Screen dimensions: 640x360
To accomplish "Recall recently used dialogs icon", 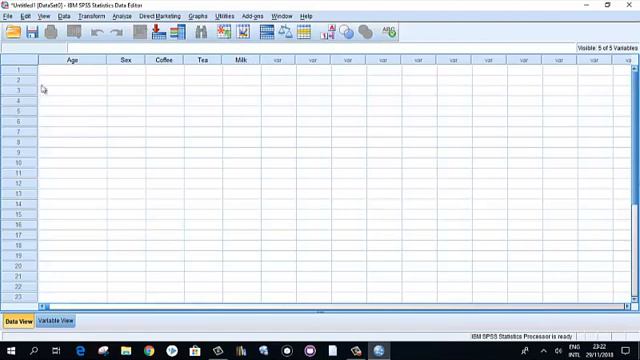I will tap(74, 32).
